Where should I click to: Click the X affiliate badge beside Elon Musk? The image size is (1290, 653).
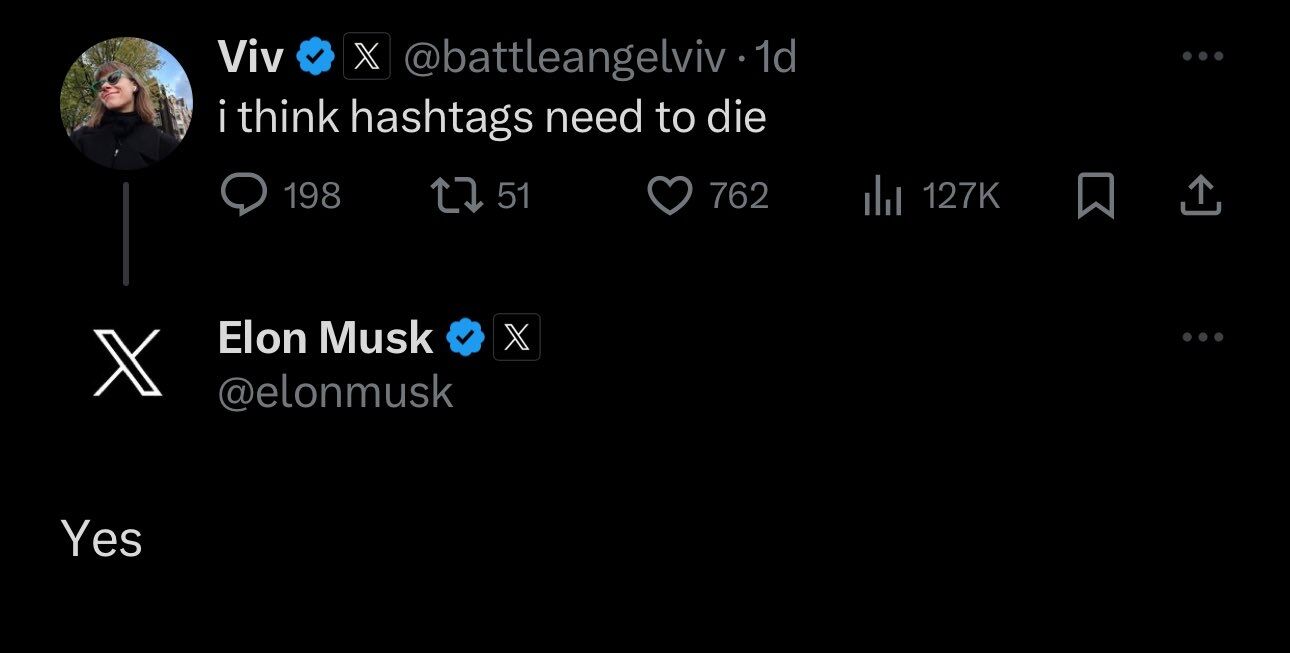(517, 338)
